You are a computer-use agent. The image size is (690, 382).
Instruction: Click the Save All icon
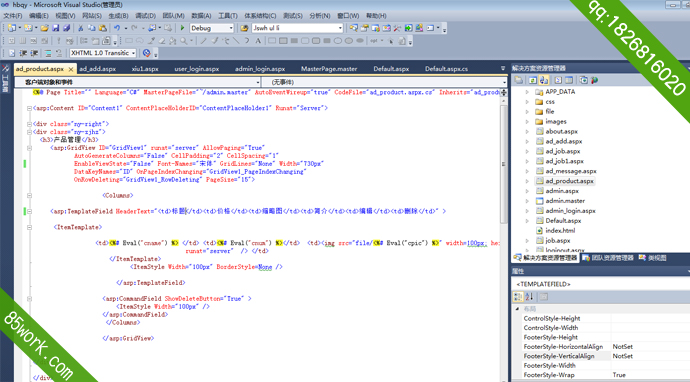[x=66, y=28]
